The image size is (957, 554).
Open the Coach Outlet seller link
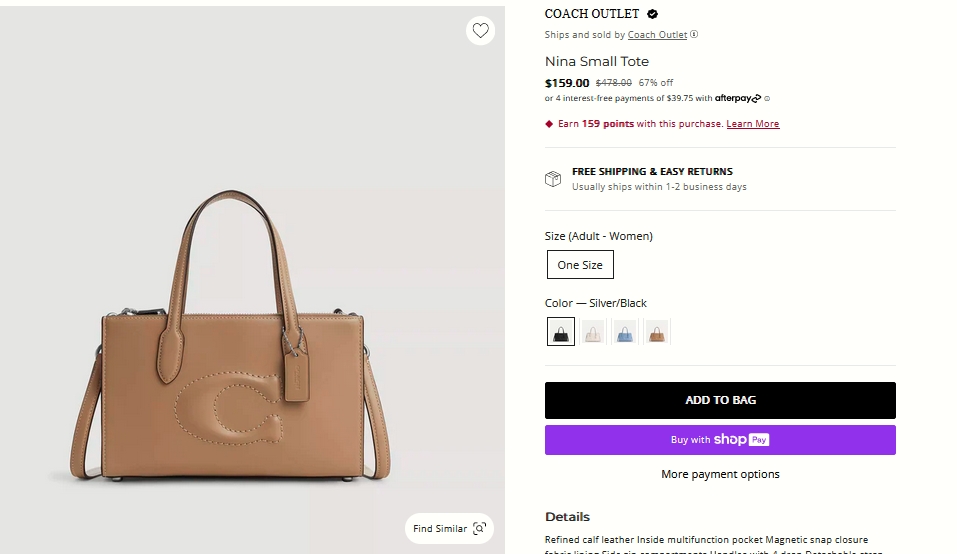point(657,35)
